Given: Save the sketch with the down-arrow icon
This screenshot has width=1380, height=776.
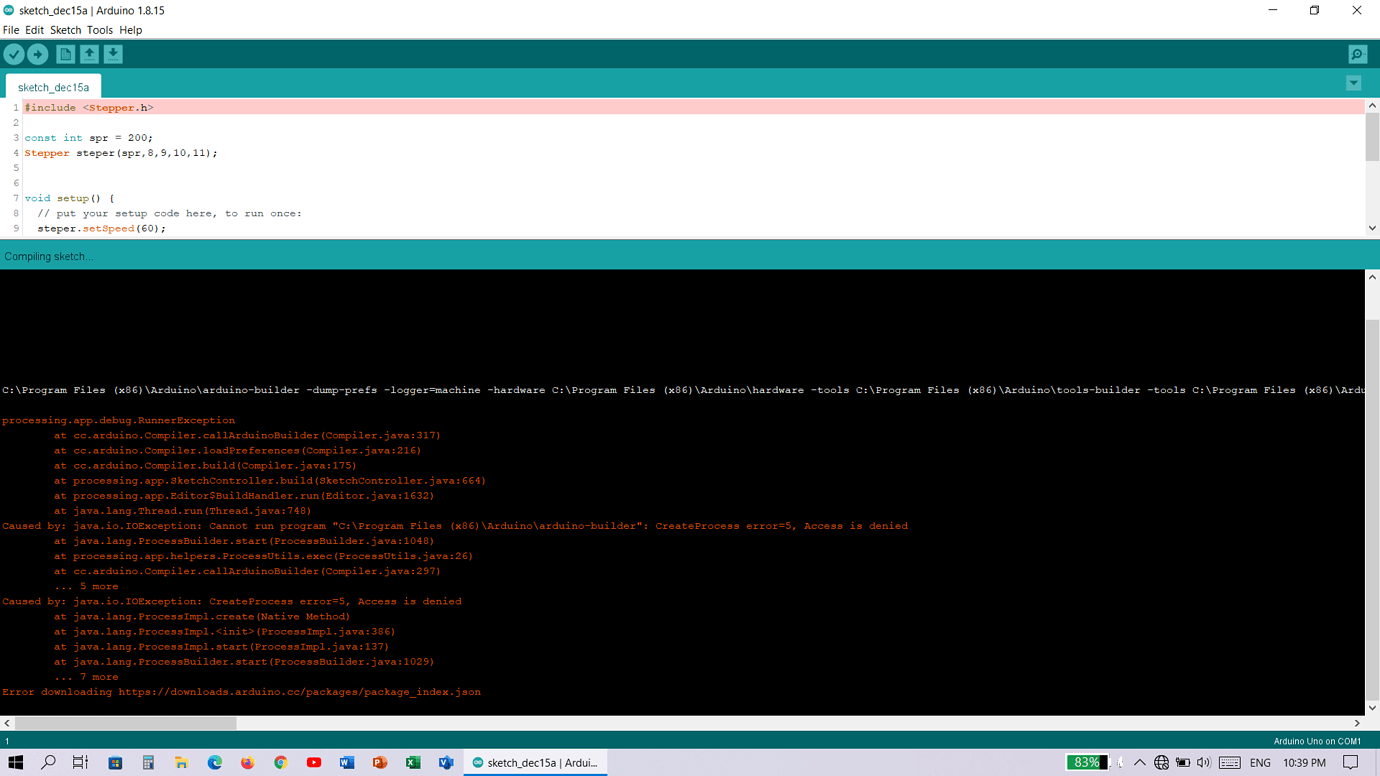Looking at the screenshot, I should [113, 54].
